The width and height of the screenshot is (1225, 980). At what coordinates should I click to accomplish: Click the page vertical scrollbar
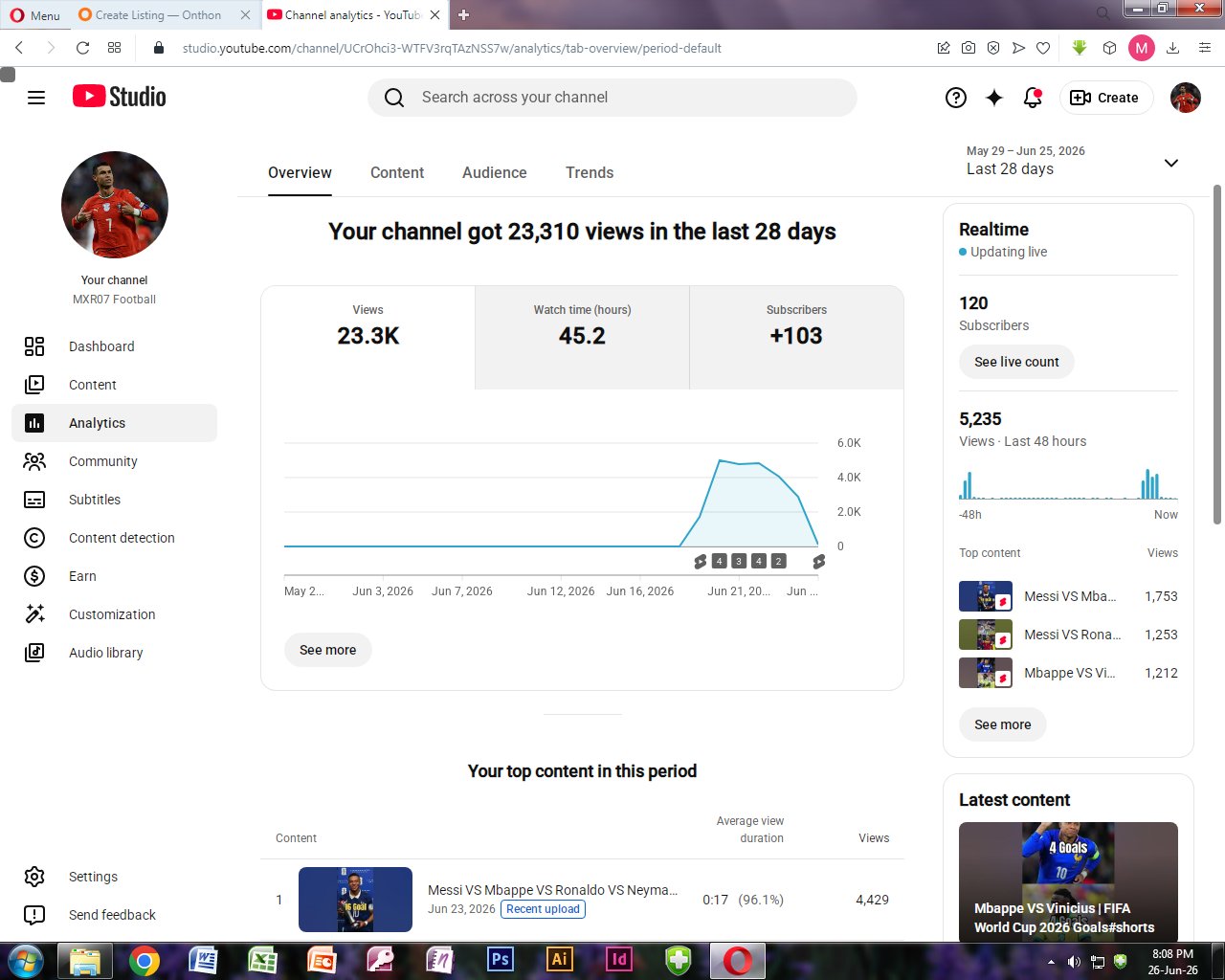1217,354
